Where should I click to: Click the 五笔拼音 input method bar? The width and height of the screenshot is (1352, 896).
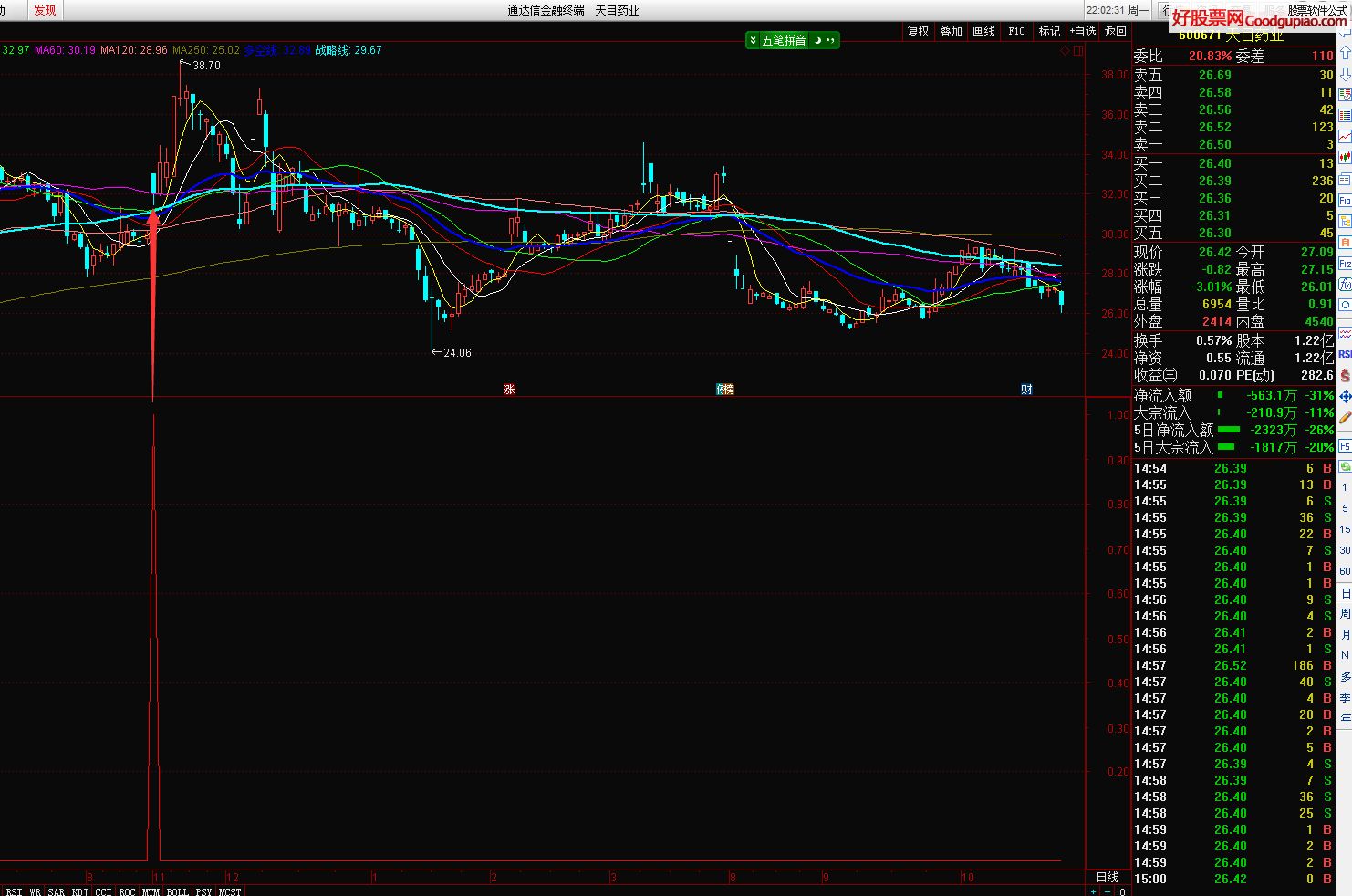coord(784,40)
